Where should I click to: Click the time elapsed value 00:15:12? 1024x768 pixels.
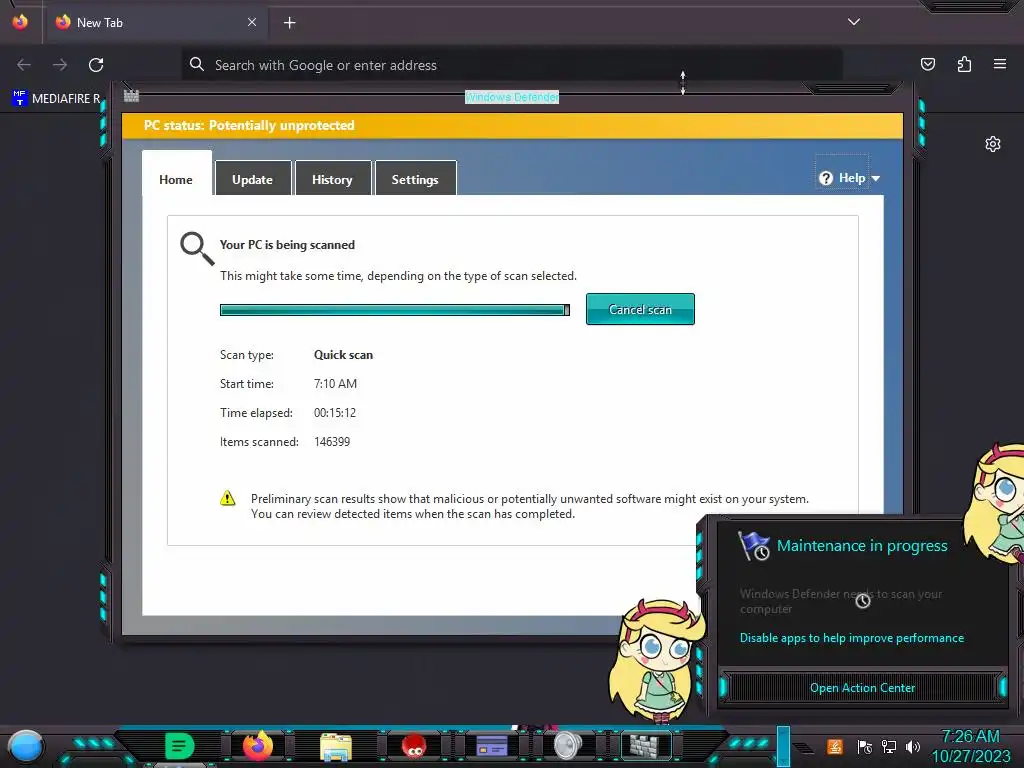[335, 413]
